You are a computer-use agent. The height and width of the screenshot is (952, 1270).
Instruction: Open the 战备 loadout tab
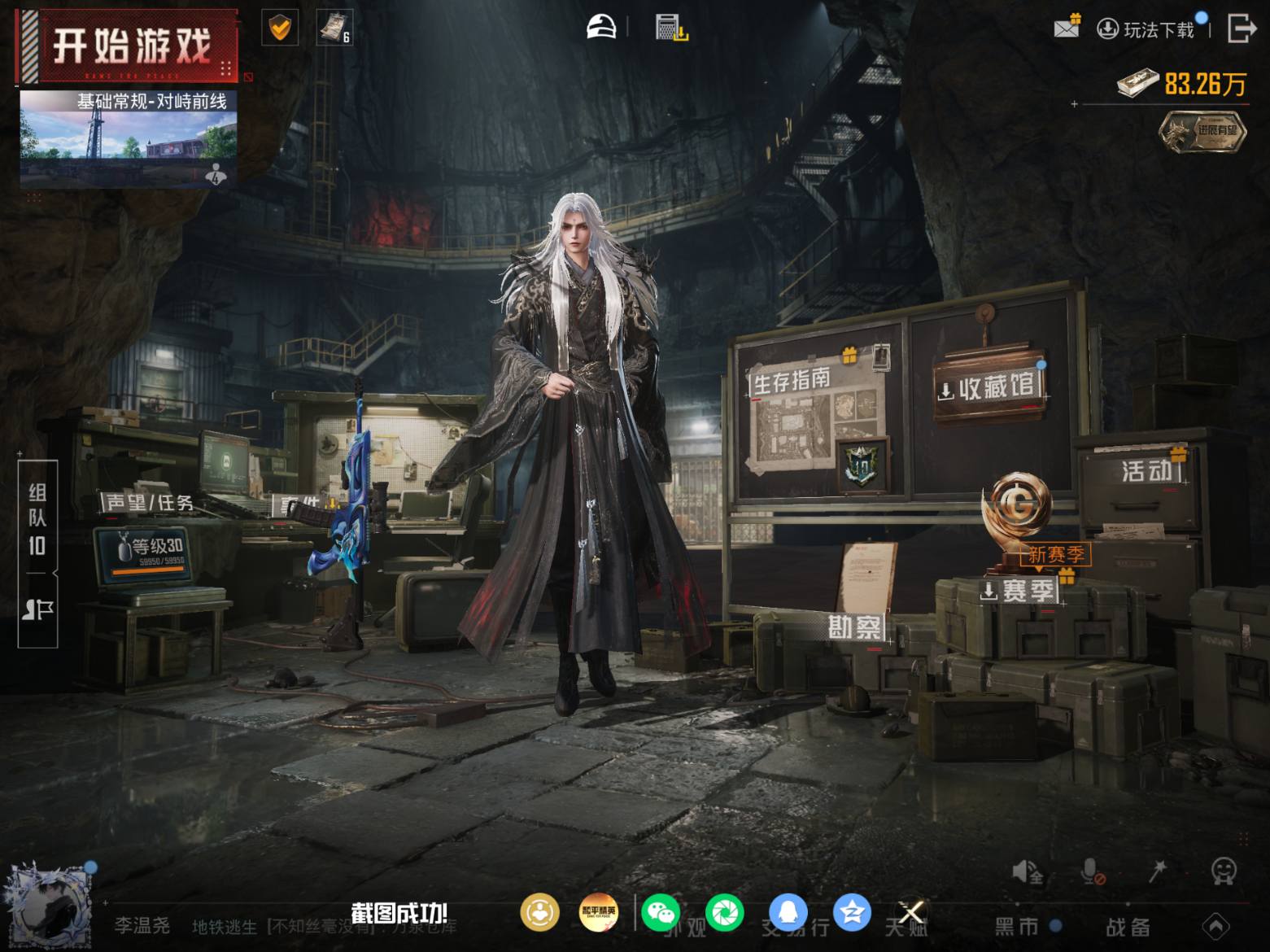(x=1128, y=926)
